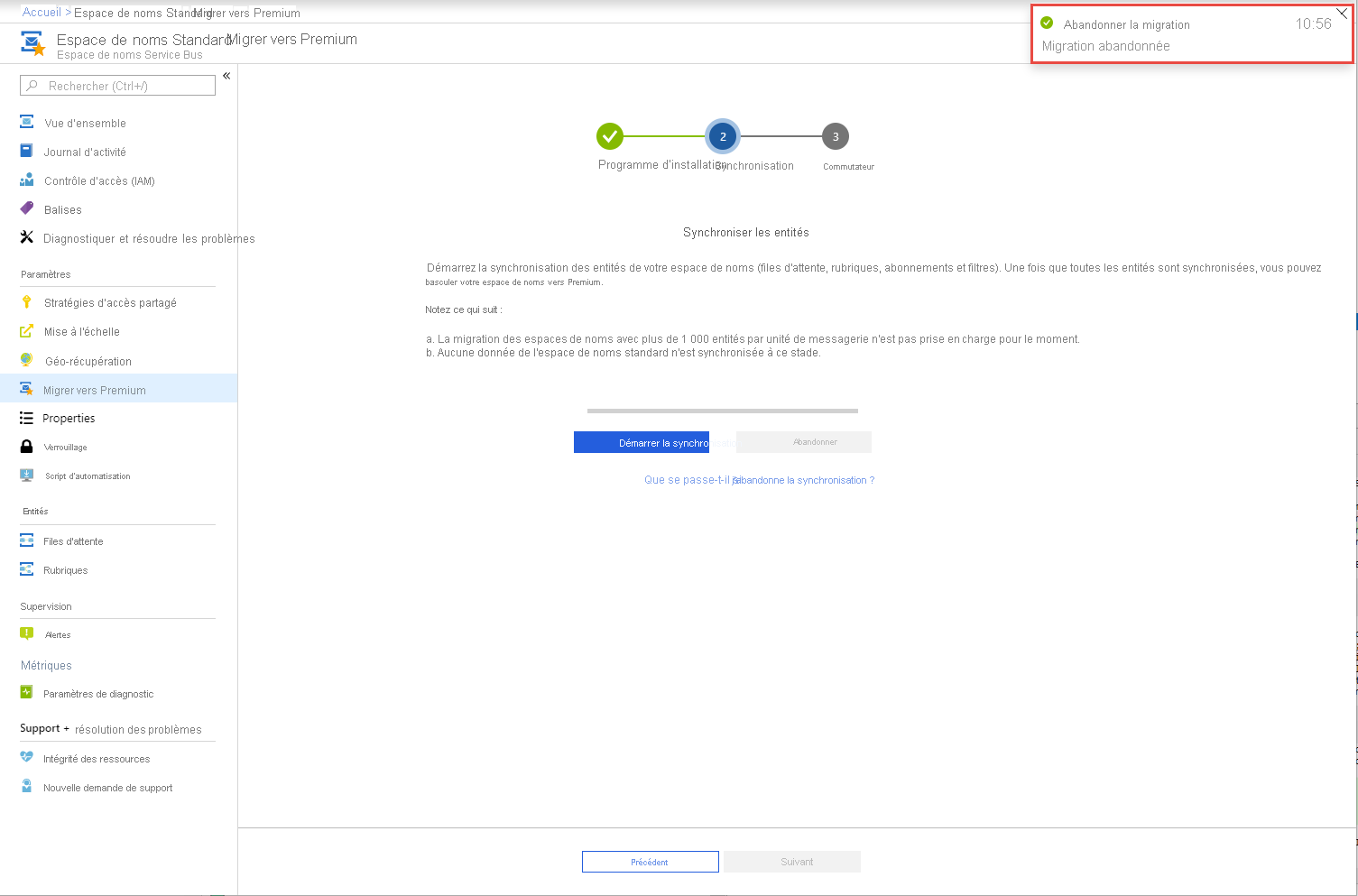Click the Nouvelle demande de support icon
This screenshot has height=896, width=1358.
click(27, 787)
